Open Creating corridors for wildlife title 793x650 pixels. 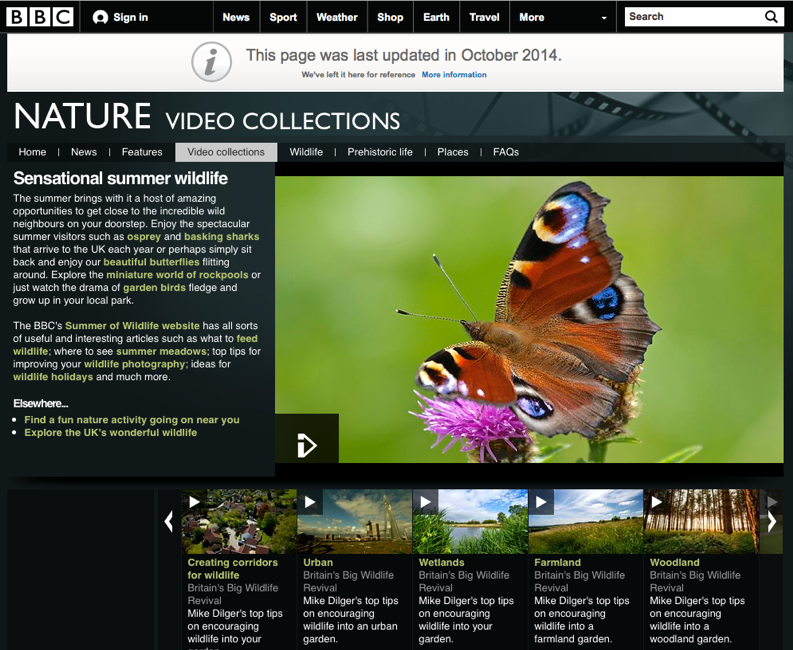[233, 569]
